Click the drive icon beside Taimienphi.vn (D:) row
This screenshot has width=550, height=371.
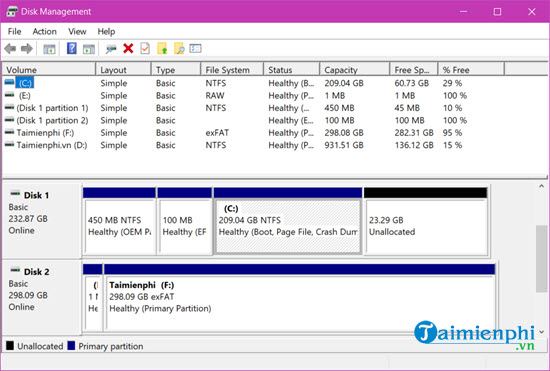[x=9, y=144]
